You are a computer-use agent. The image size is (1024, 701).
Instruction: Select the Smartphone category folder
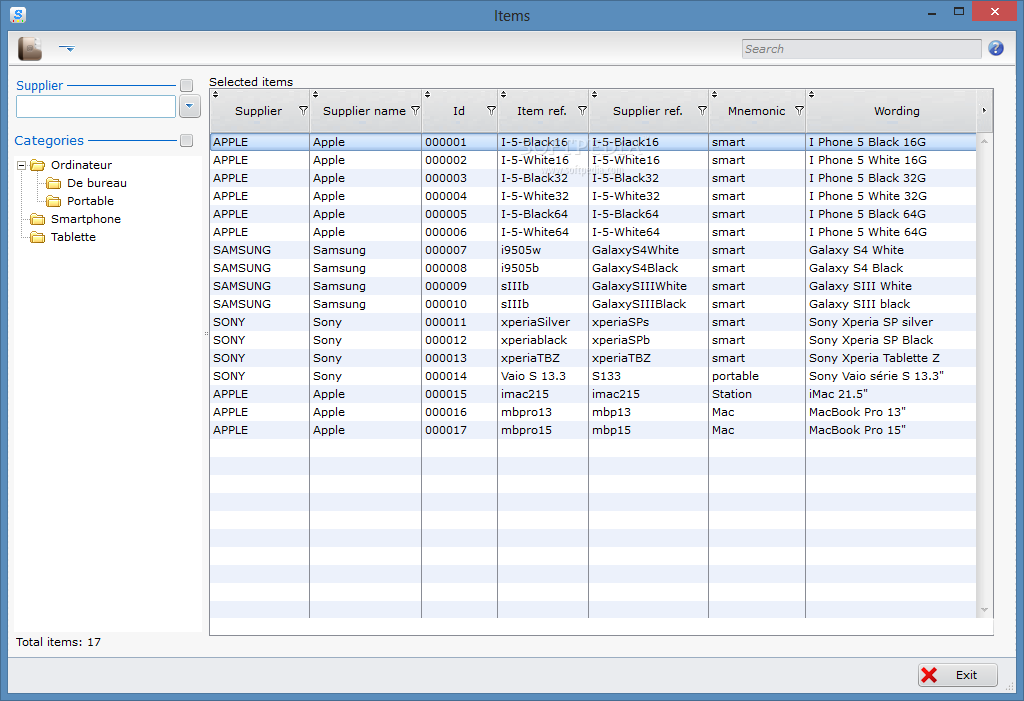coord(76,220)
